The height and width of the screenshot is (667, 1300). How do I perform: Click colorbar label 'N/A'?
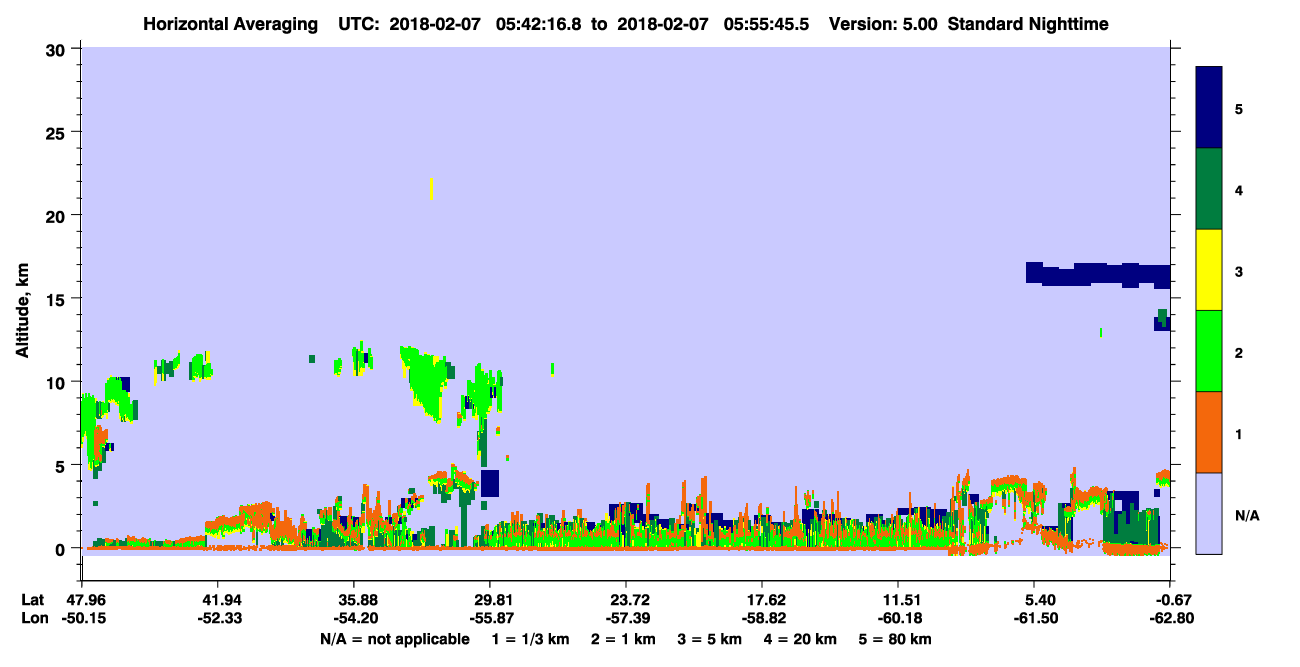coord(1247,515)
